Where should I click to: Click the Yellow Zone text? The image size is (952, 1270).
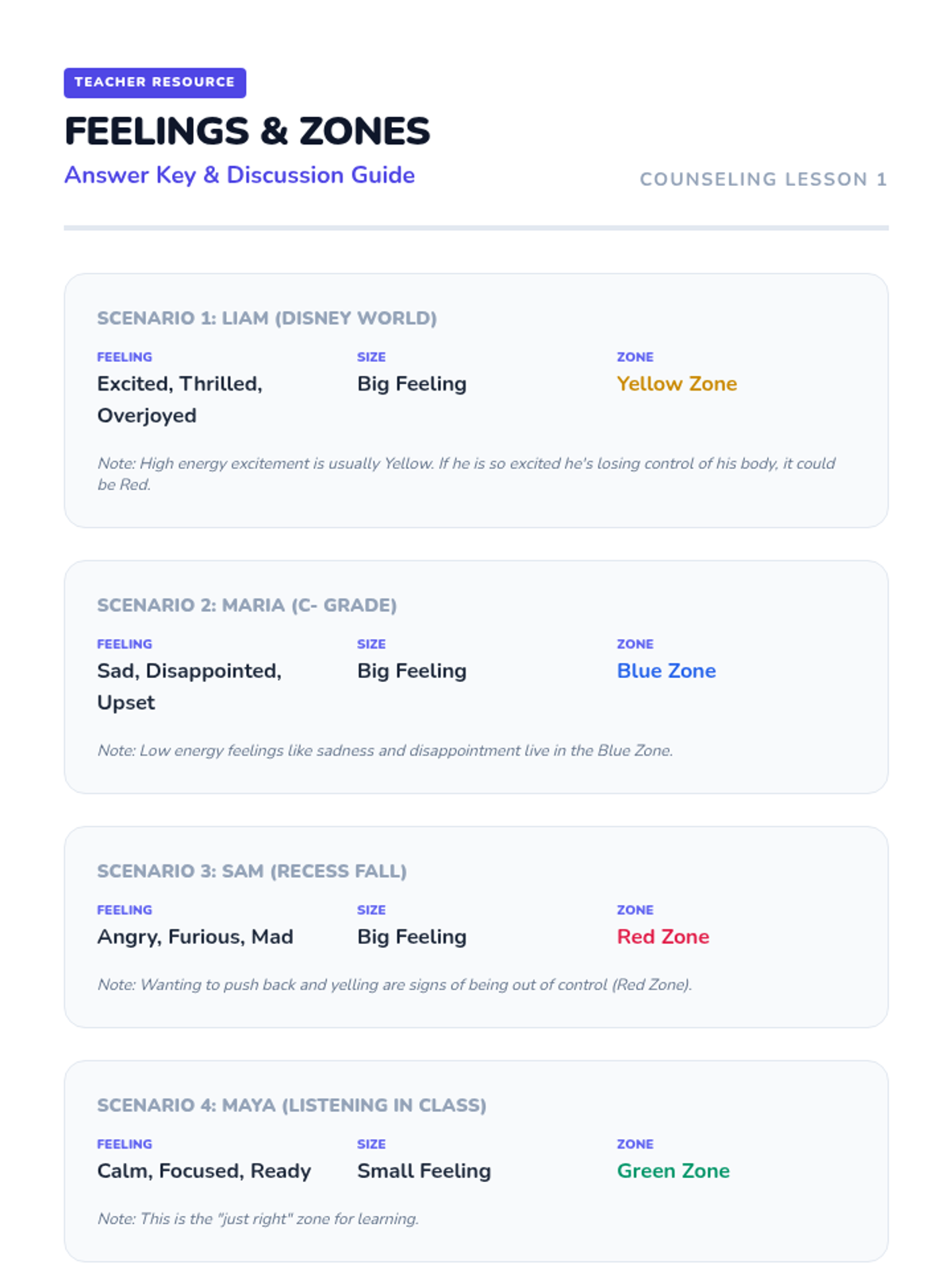click(677, 383)
